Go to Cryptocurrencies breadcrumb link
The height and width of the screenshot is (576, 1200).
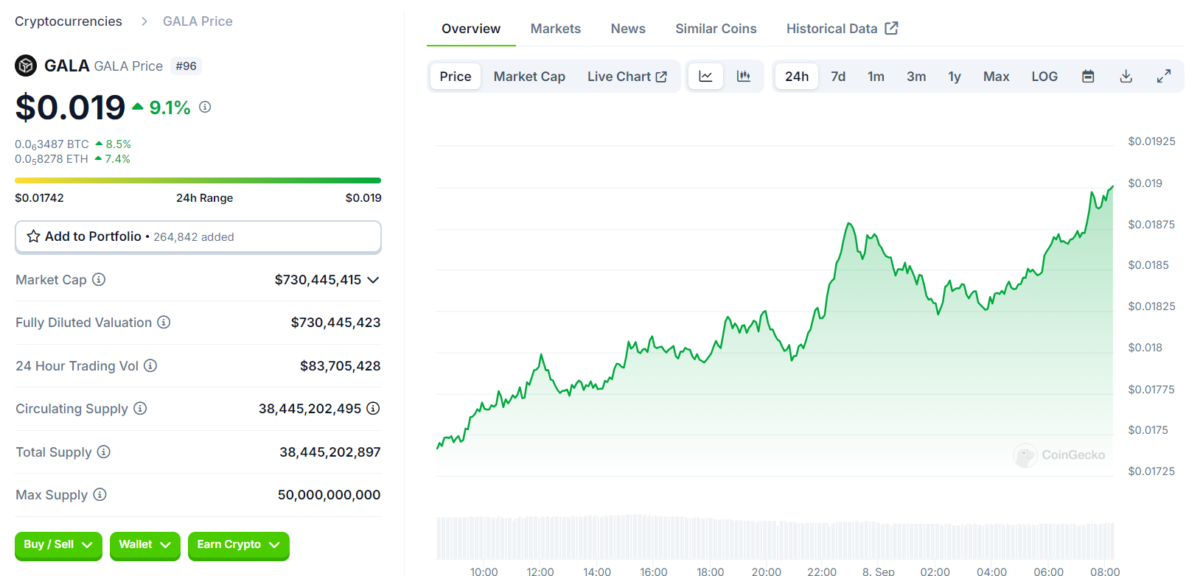(x=68, y=21)
